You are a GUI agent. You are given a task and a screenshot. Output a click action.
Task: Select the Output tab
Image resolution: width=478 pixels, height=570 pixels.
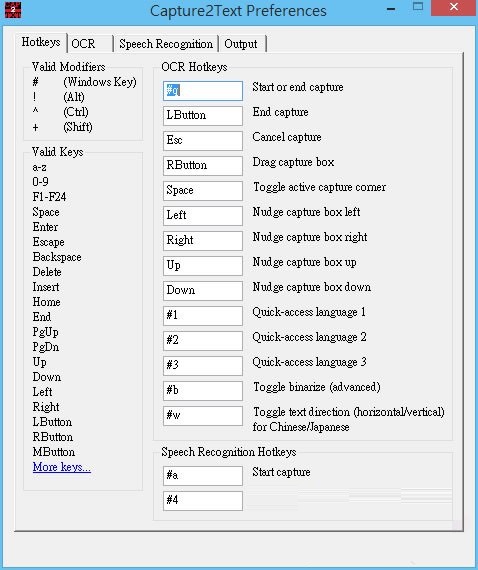click(242, 44)
